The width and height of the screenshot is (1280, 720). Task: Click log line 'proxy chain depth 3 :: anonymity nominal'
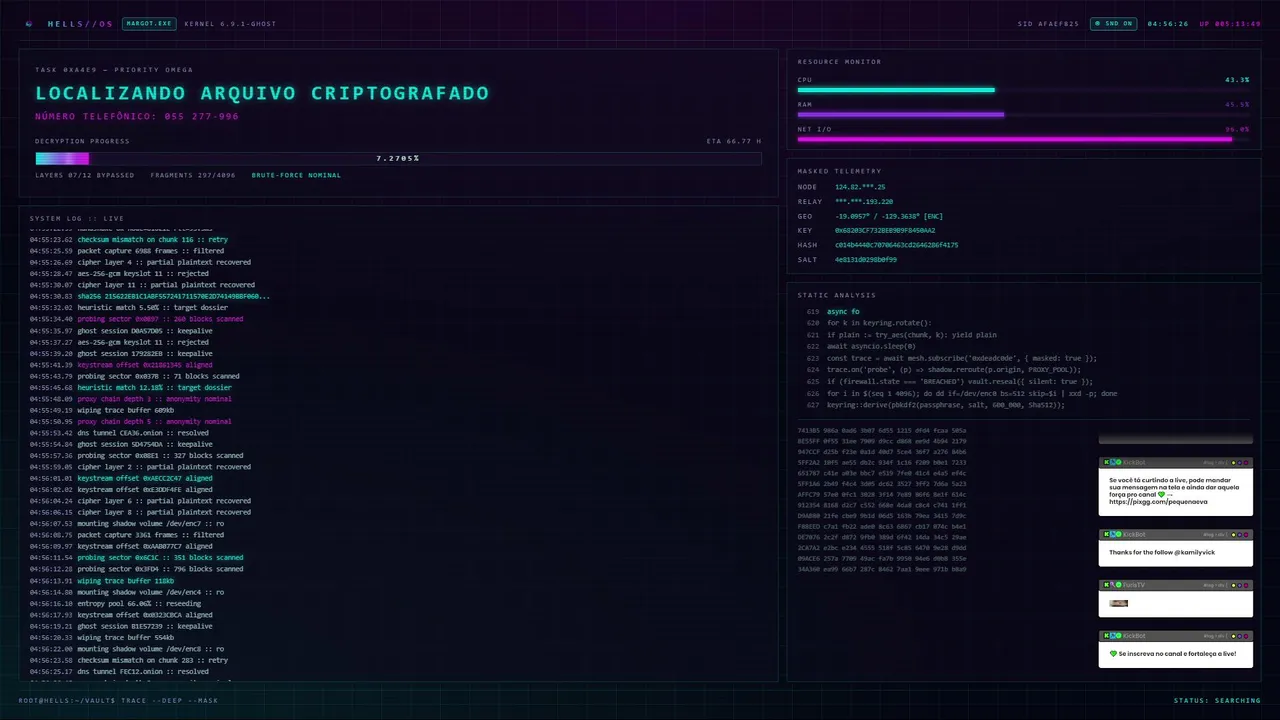coord(131,399)
